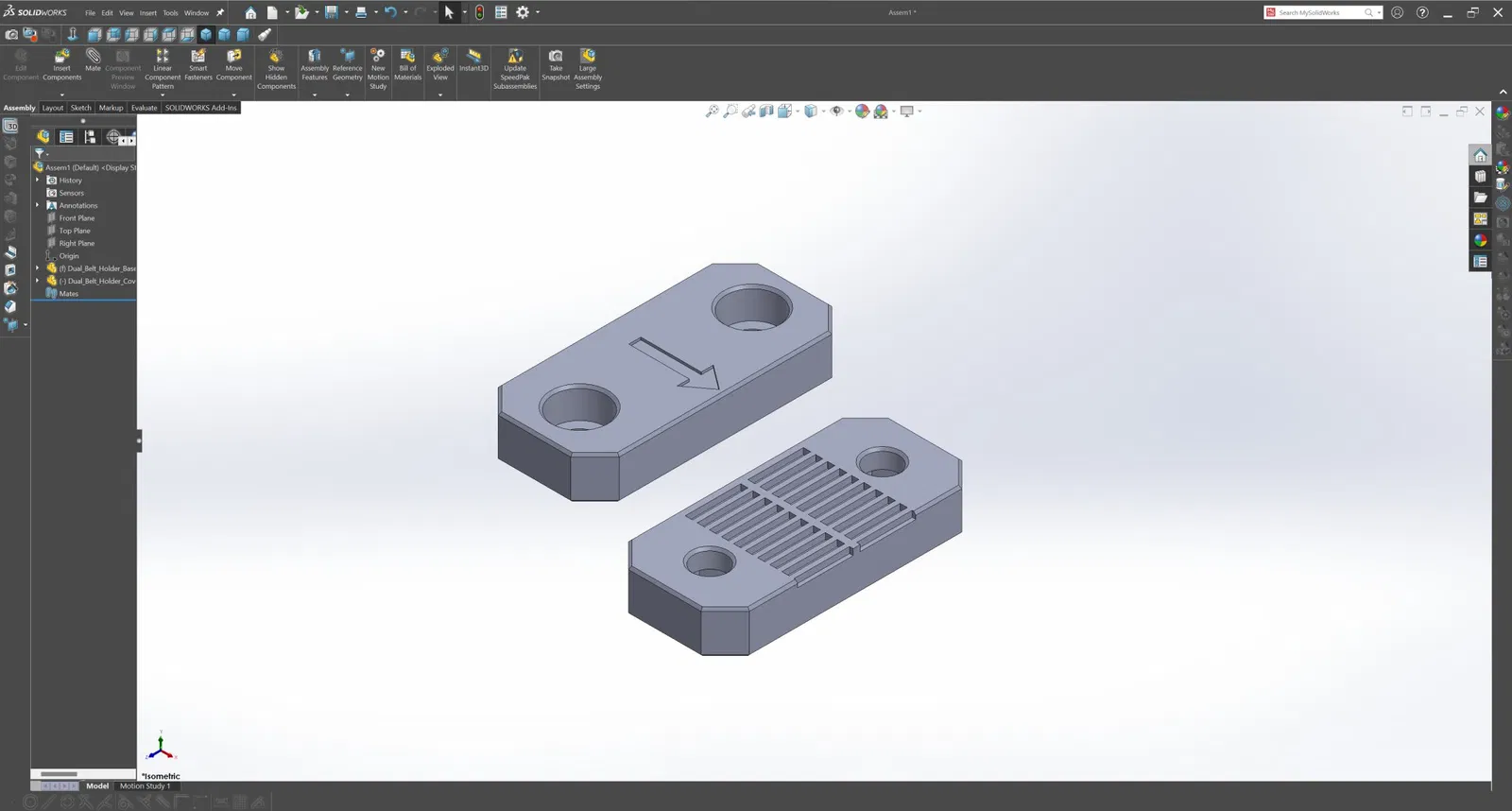Click Zoom to Area magnifier
The height and width of the screenshot is (811, 1512).
[x=730, y=111]
